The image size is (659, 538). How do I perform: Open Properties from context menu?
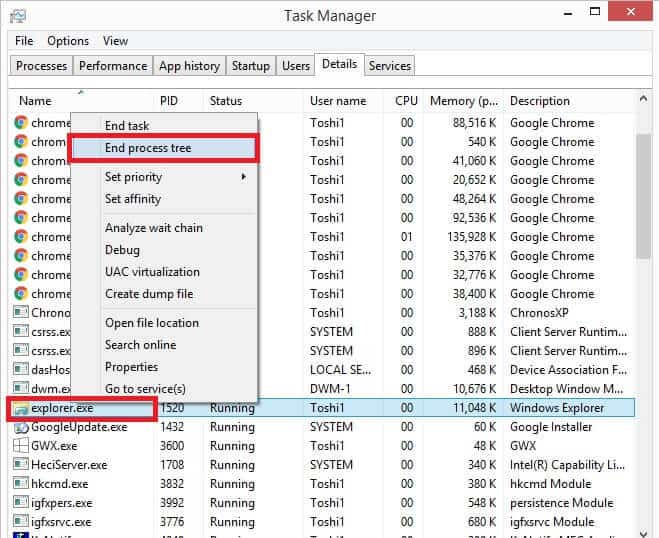164,367
